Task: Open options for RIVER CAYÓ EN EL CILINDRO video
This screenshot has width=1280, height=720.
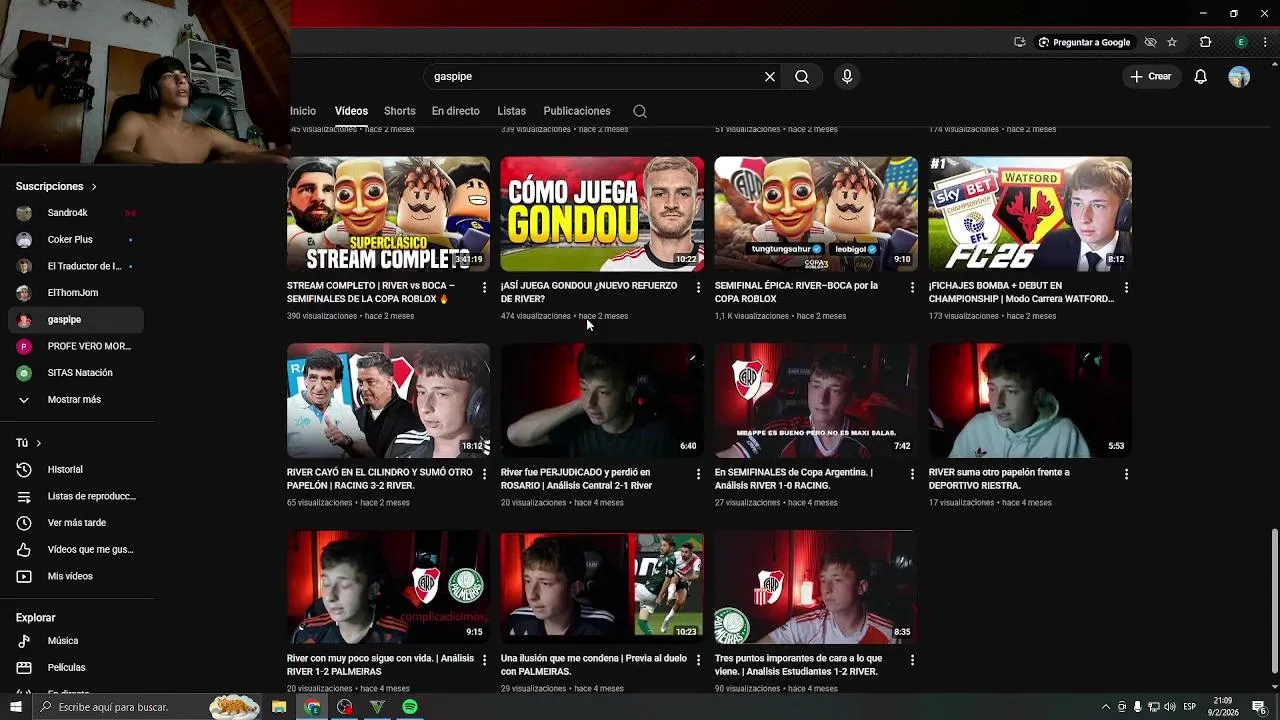Action: pos(484,475)
